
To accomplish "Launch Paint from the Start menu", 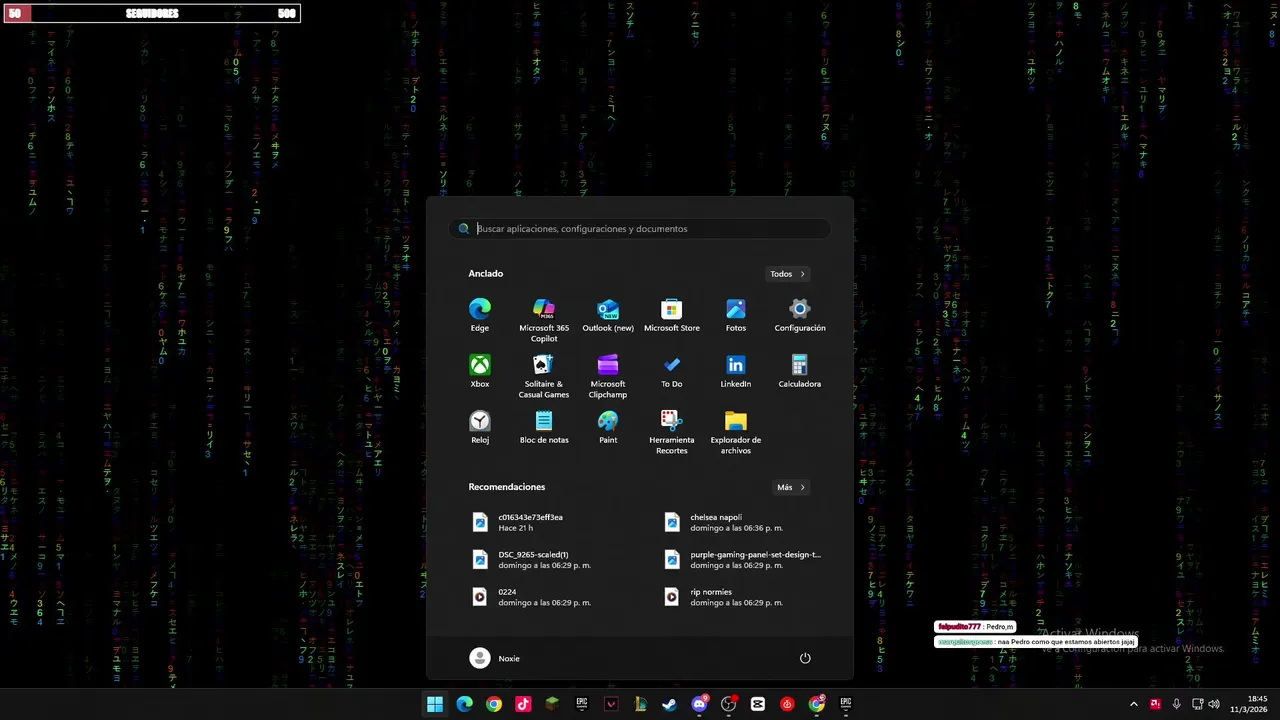I will click(x=608, y=426).
